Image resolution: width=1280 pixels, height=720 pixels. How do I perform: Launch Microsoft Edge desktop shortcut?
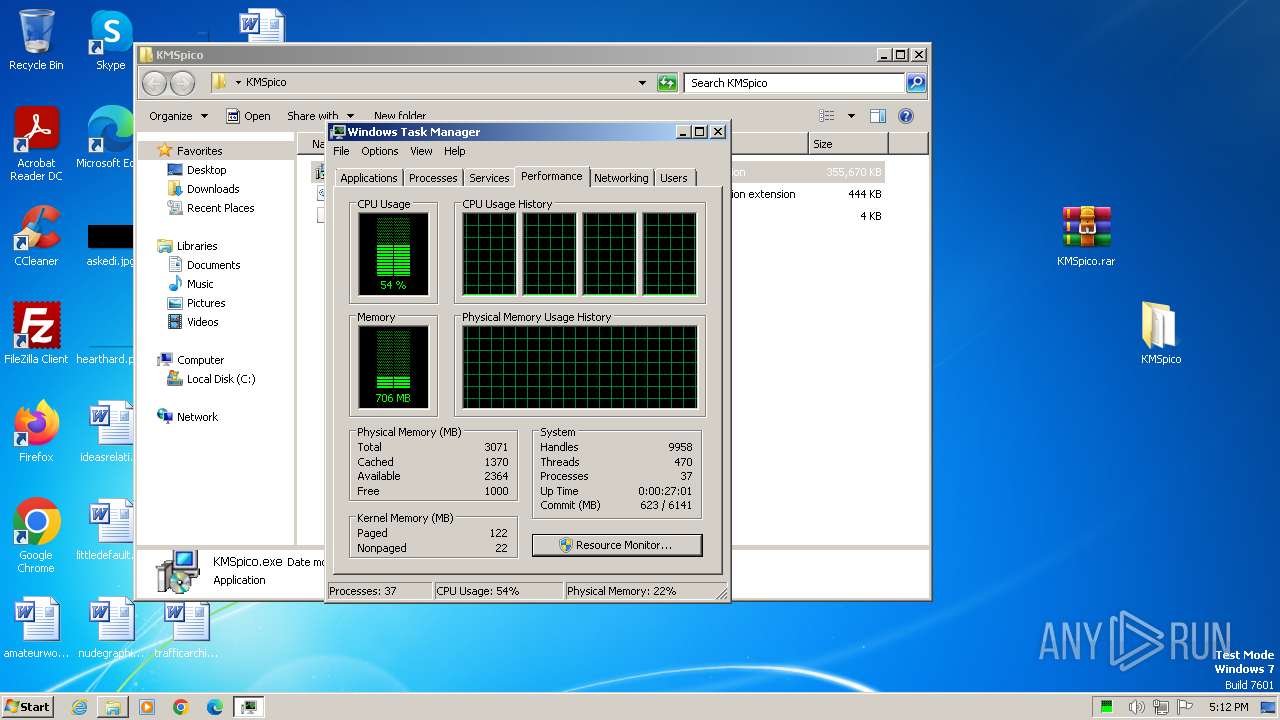pos(110,138)
